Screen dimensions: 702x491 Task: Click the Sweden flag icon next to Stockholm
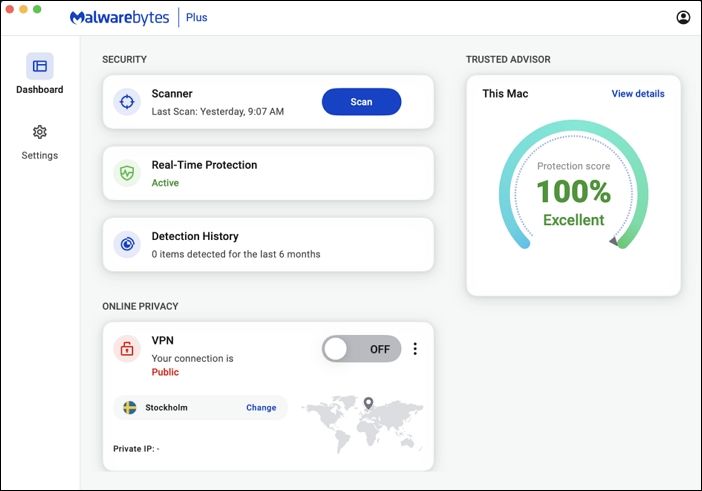click(130, 408)
